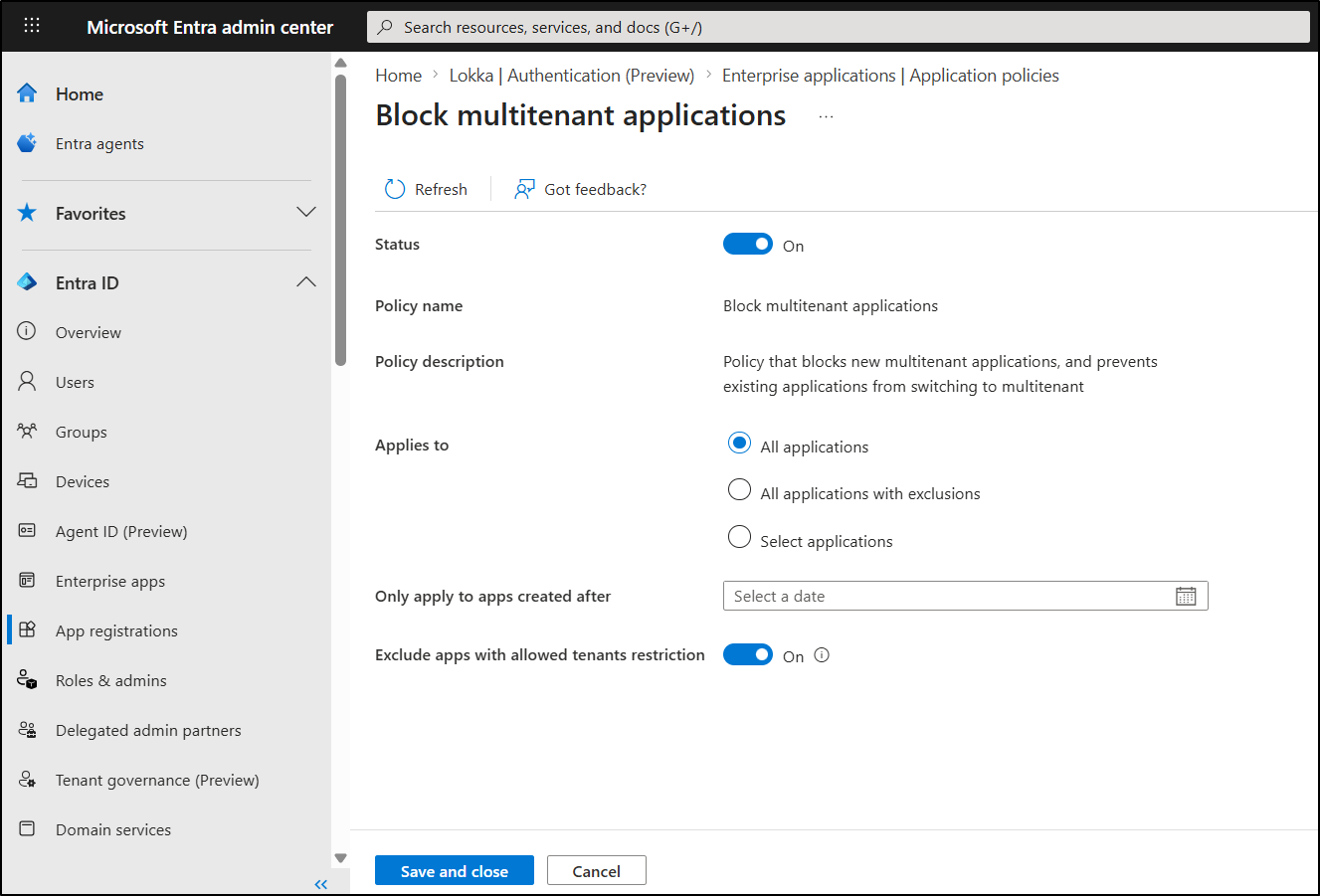Expand the Favorites section

[x=306, y=212]
